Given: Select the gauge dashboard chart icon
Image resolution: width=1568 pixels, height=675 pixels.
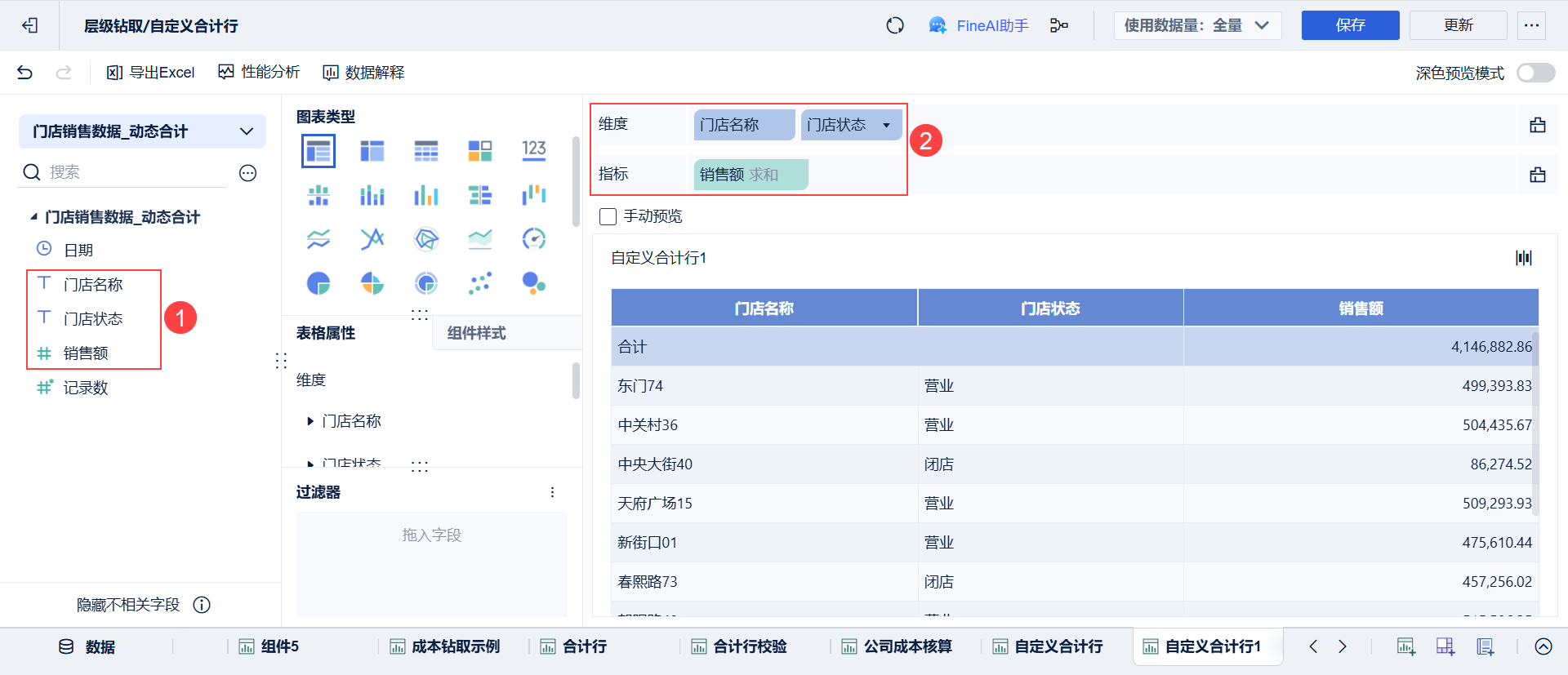Looking at the screenshot, I should [534, 238].
